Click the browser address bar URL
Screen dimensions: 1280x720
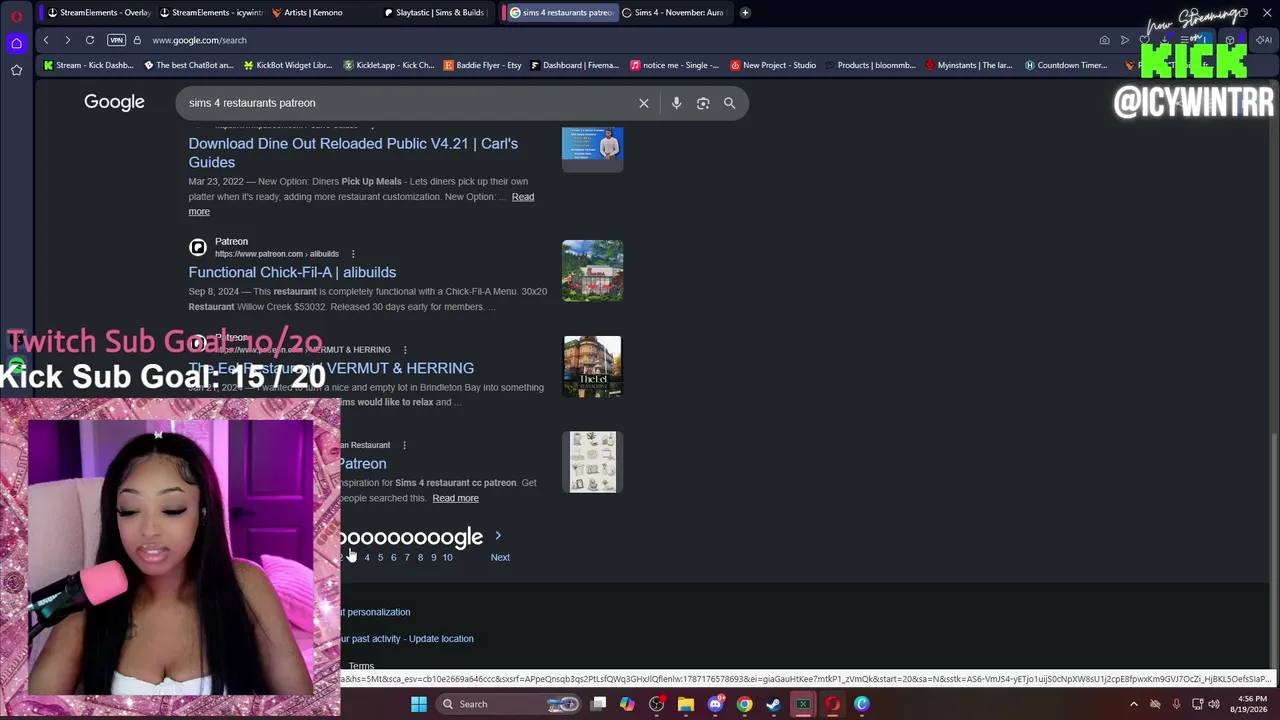coord(199,40)
